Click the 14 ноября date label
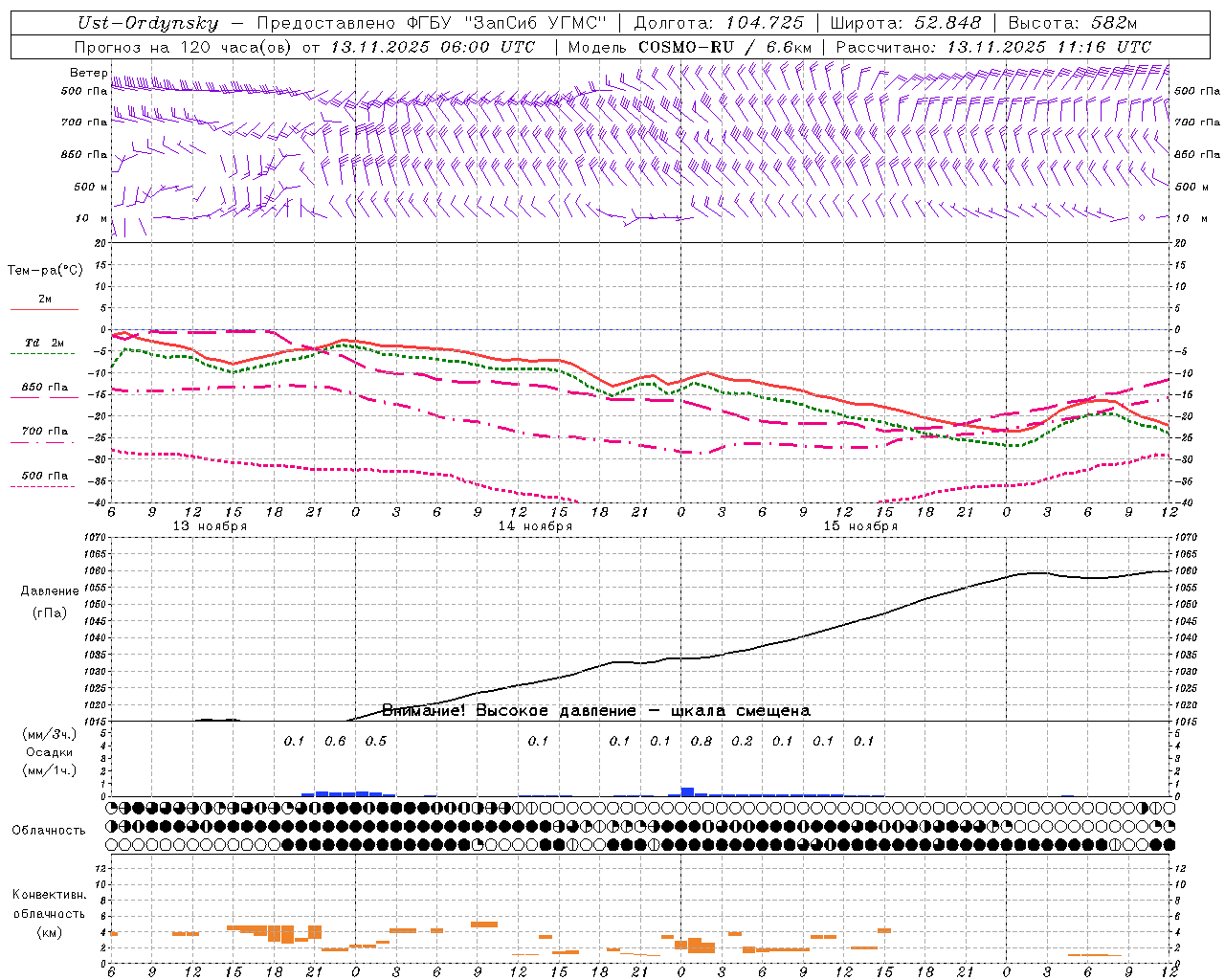1225x980 pixels. click(x=535, y=526)
